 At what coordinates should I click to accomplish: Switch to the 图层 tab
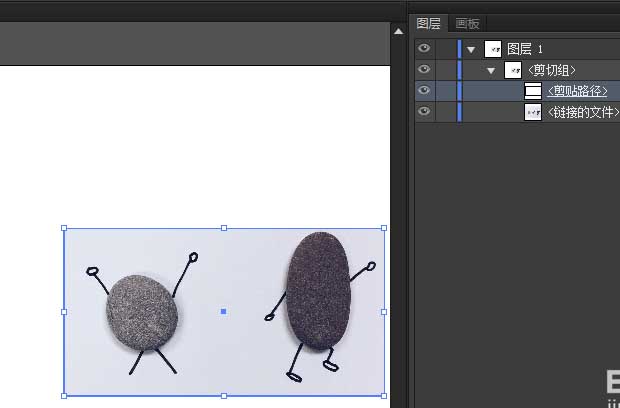pos(429,24)
